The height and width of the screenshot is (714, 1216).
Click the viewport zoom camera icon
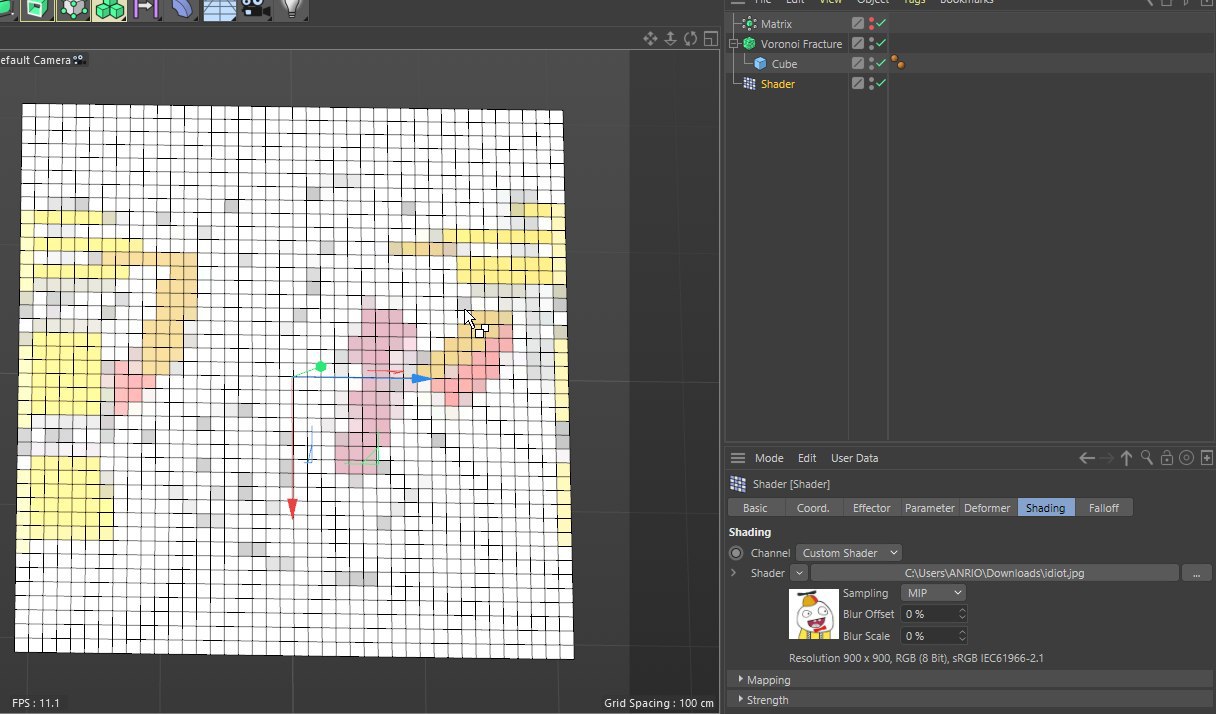[x=670, y=39]
